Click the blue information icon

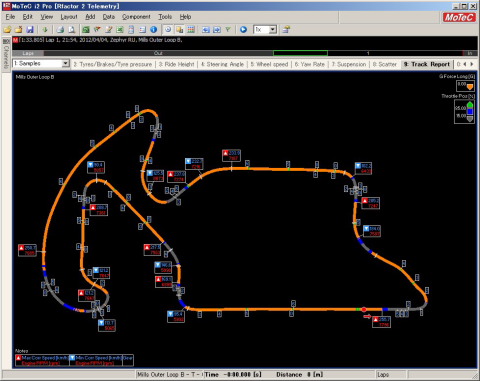(x=154, y=30)
